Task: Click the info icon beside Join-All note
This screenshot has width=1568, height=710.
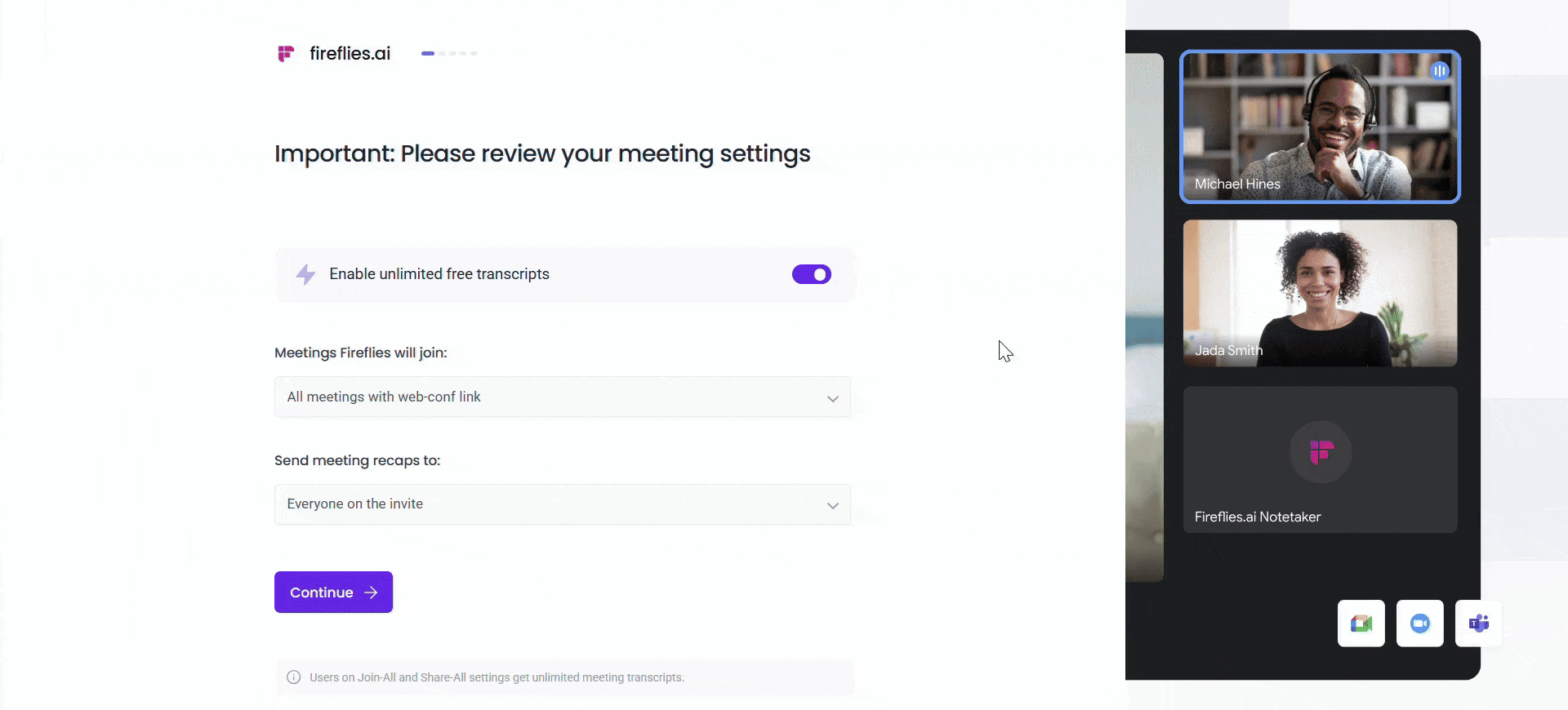Action: coord(294,677)
